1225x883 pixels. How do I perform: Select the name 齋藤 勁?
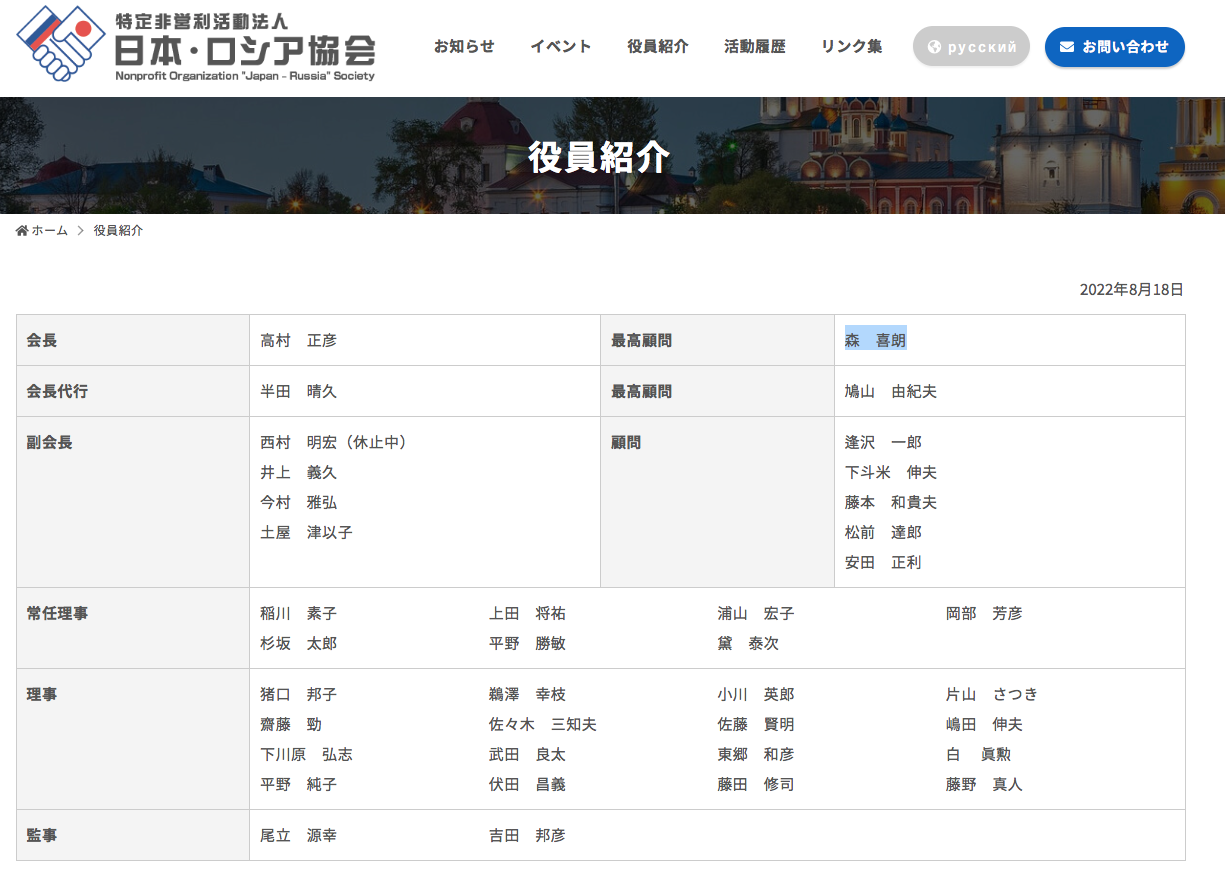(x=291, y=724)
